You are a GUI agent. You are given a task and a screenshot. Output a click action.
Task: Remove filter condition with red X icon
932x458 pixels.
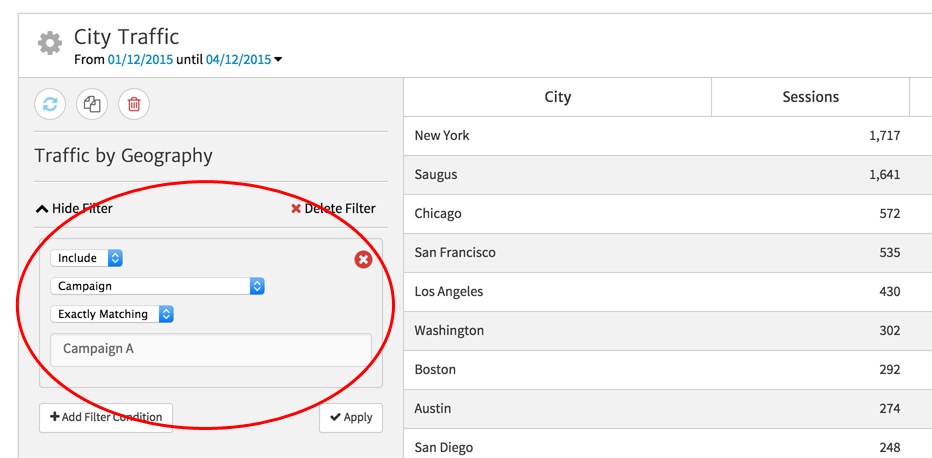363,259
